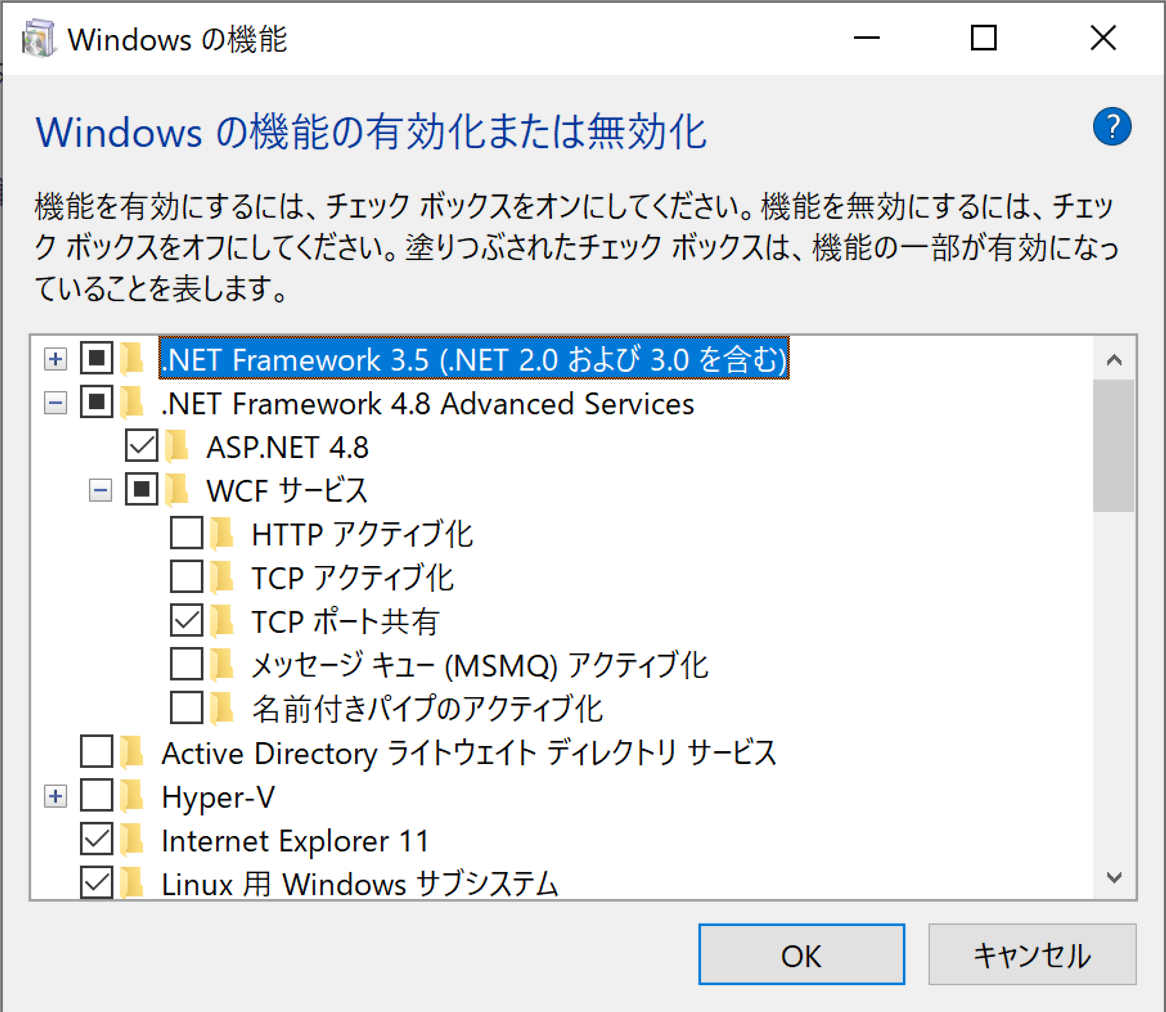The height and width of the screenshot is (1012, 1166).
Task: Select the TCP アクティブ化 label
Action: [352, 578]
